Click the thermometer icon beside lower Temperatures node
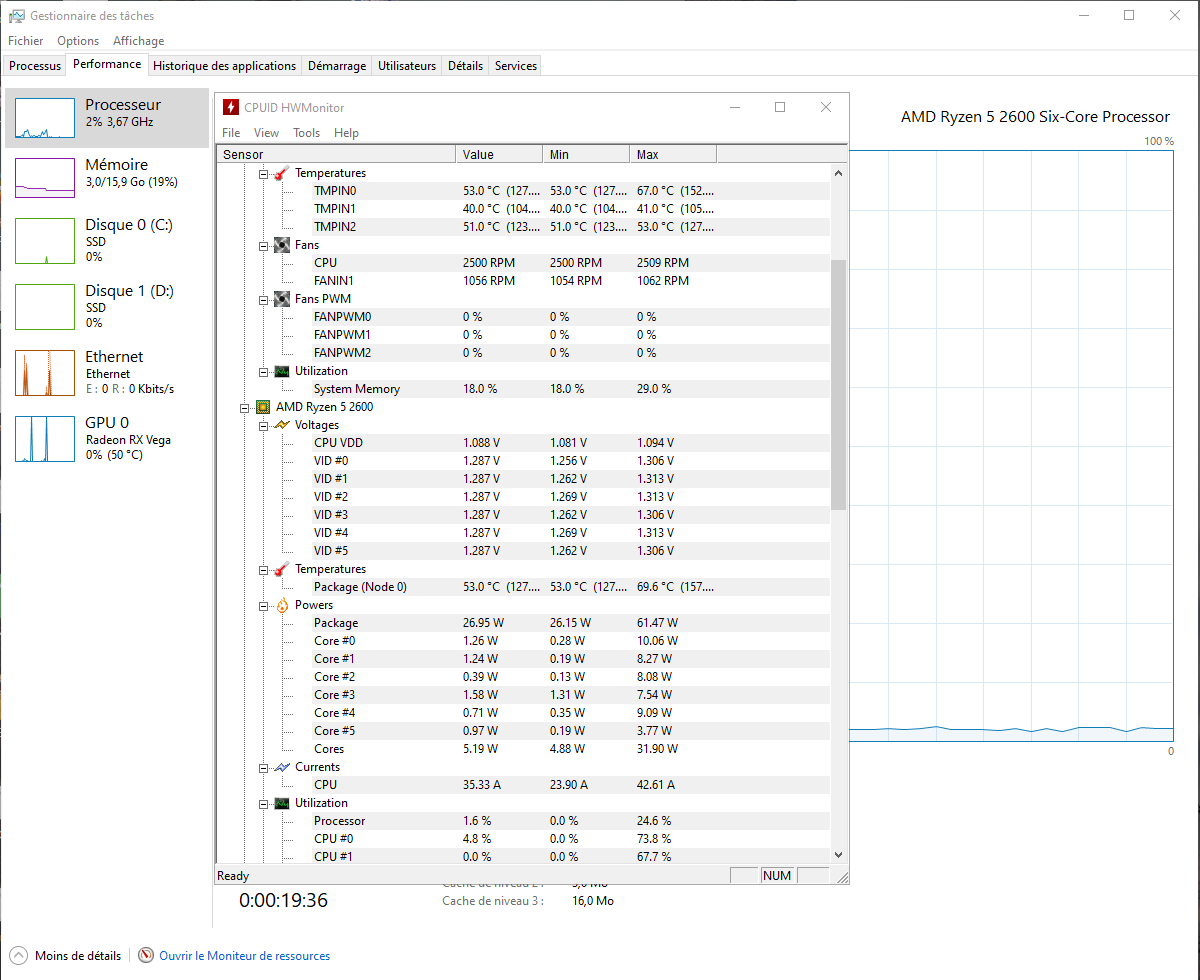The image size is (1200, 980). pos(282,569)
